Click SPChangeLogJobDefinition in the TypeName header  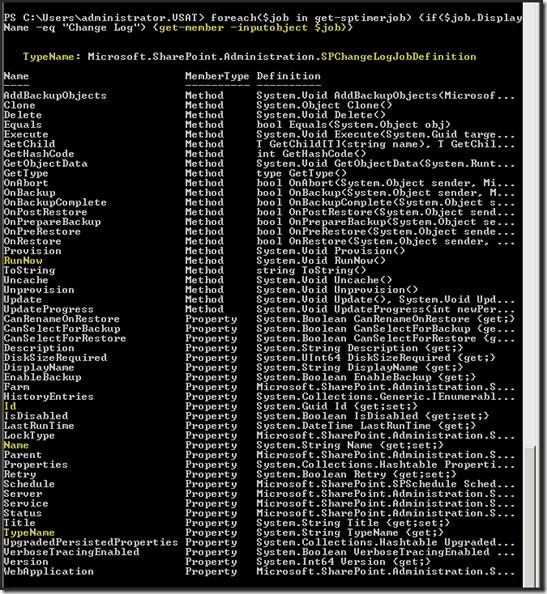(x=399, y=56)
